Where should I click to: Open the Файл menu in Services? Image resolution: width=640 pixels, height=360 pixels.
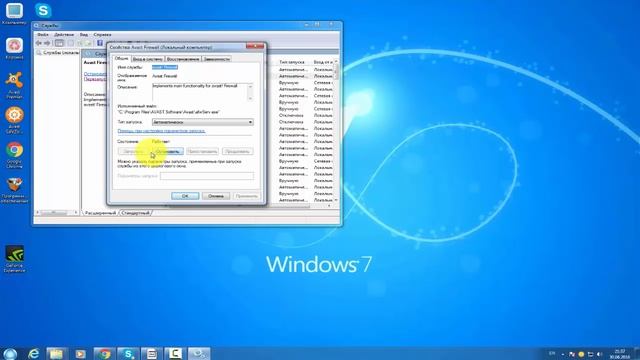click(42, 35)
